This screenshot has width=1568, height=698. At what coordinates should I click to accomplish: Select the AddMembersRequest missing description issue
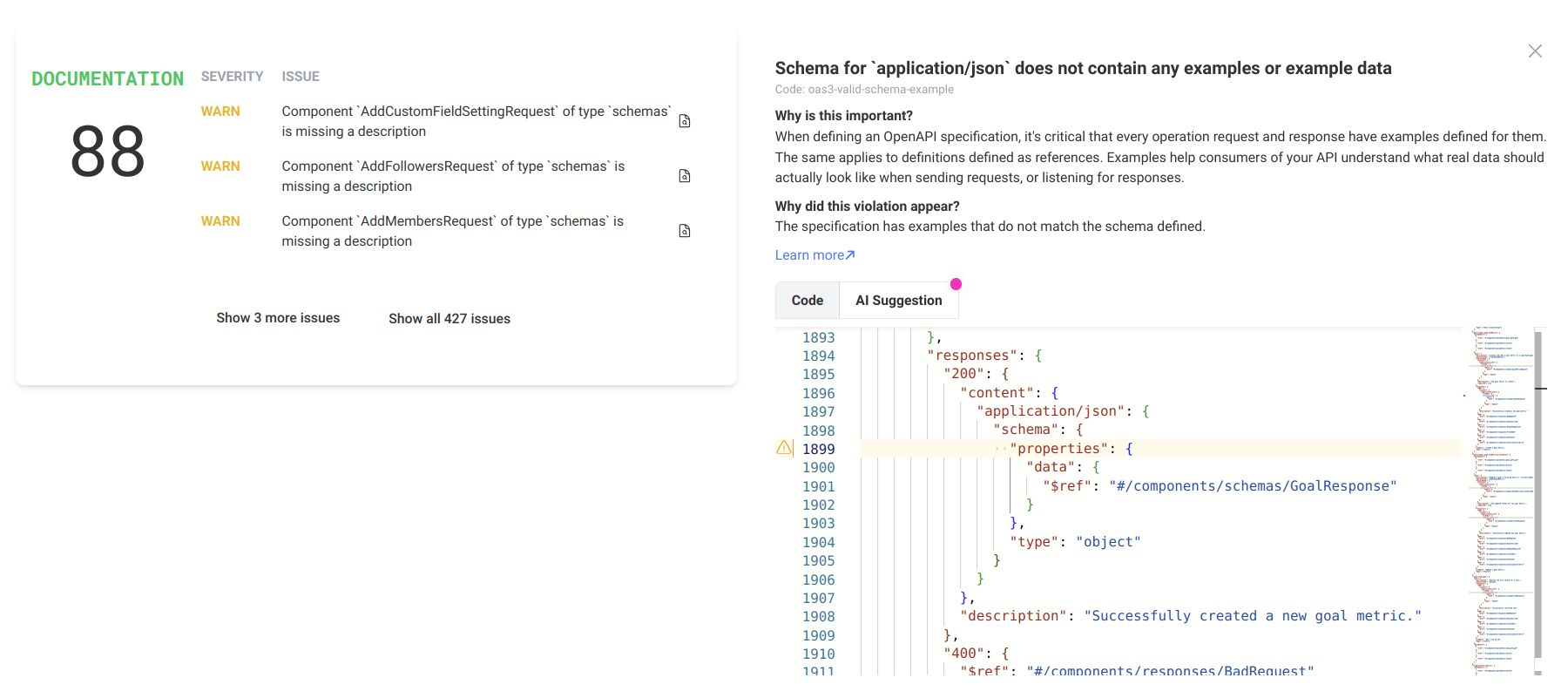point(453,231)
